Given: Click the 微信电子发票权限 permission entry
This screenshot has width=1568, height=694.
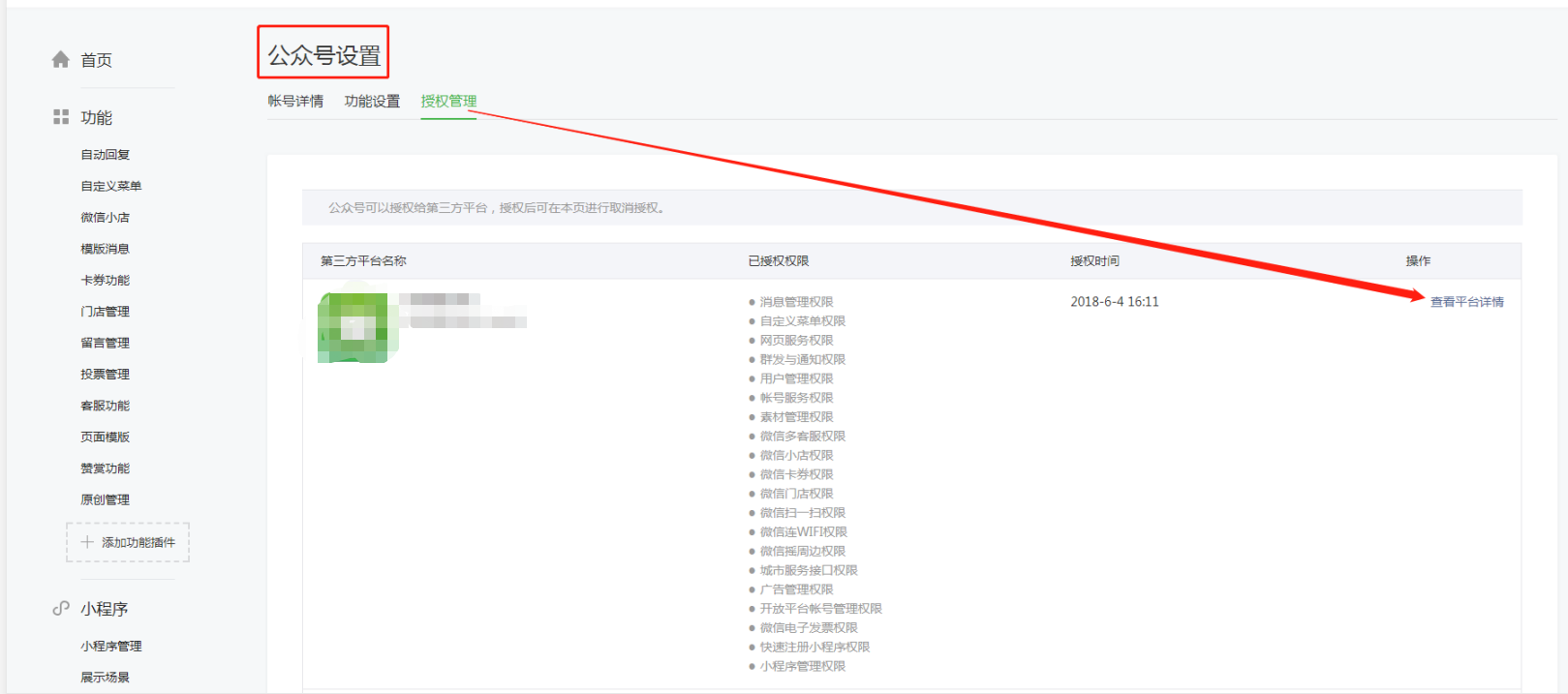Looking at the screenshot, I should (809, 628).
